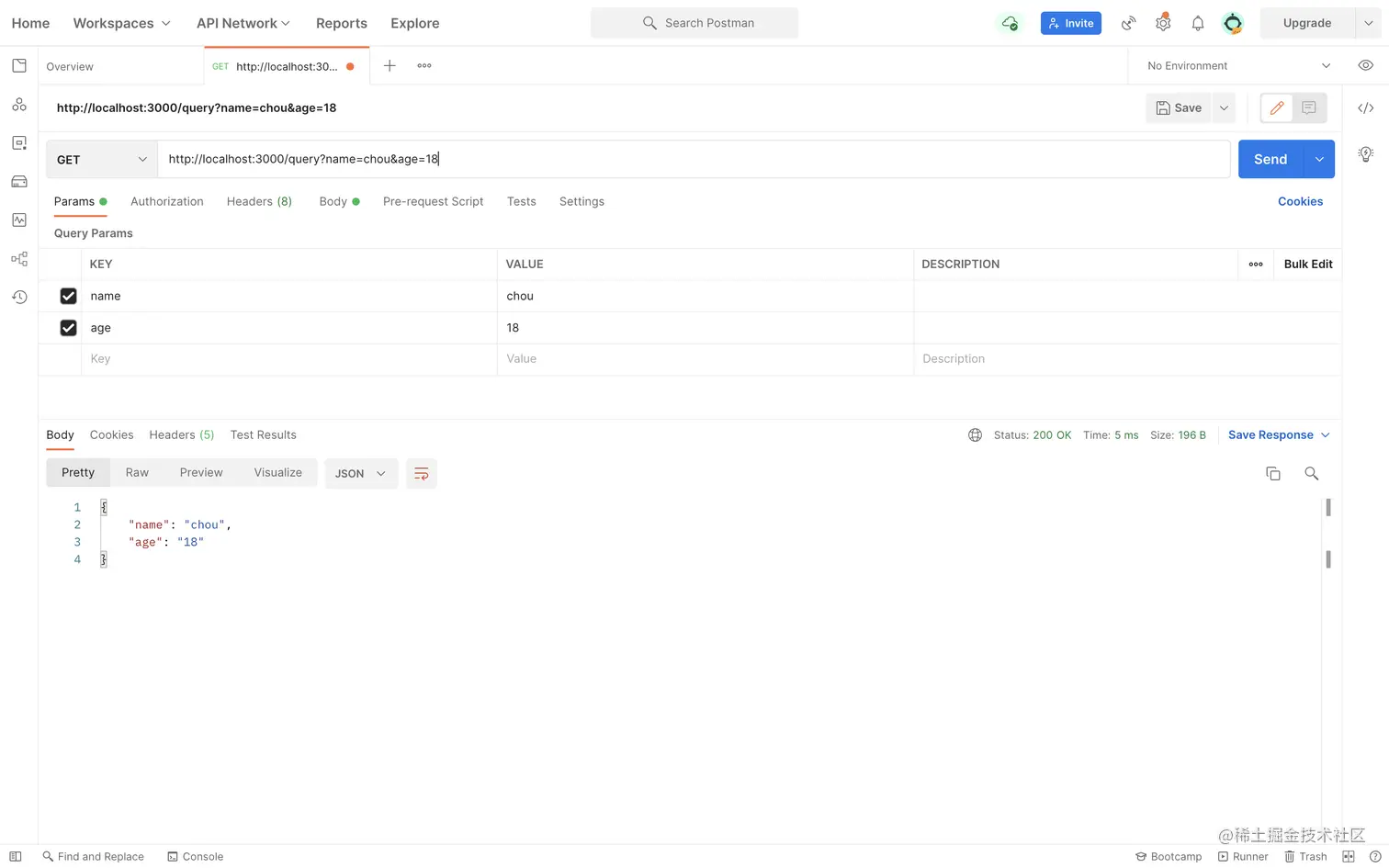Open the Flows sidebar icon
The width and height of the screenshot is (1389, 868).
19,259
